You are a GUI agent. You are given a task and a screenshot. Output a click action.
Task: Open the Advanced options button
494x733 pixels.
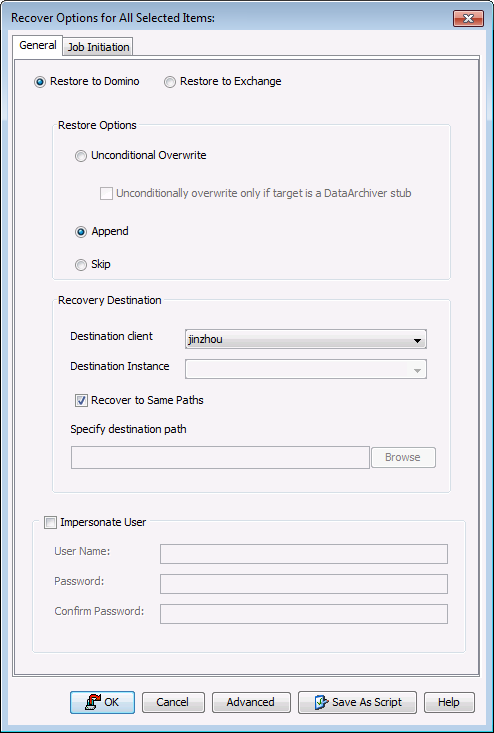(x=251, y=702)
